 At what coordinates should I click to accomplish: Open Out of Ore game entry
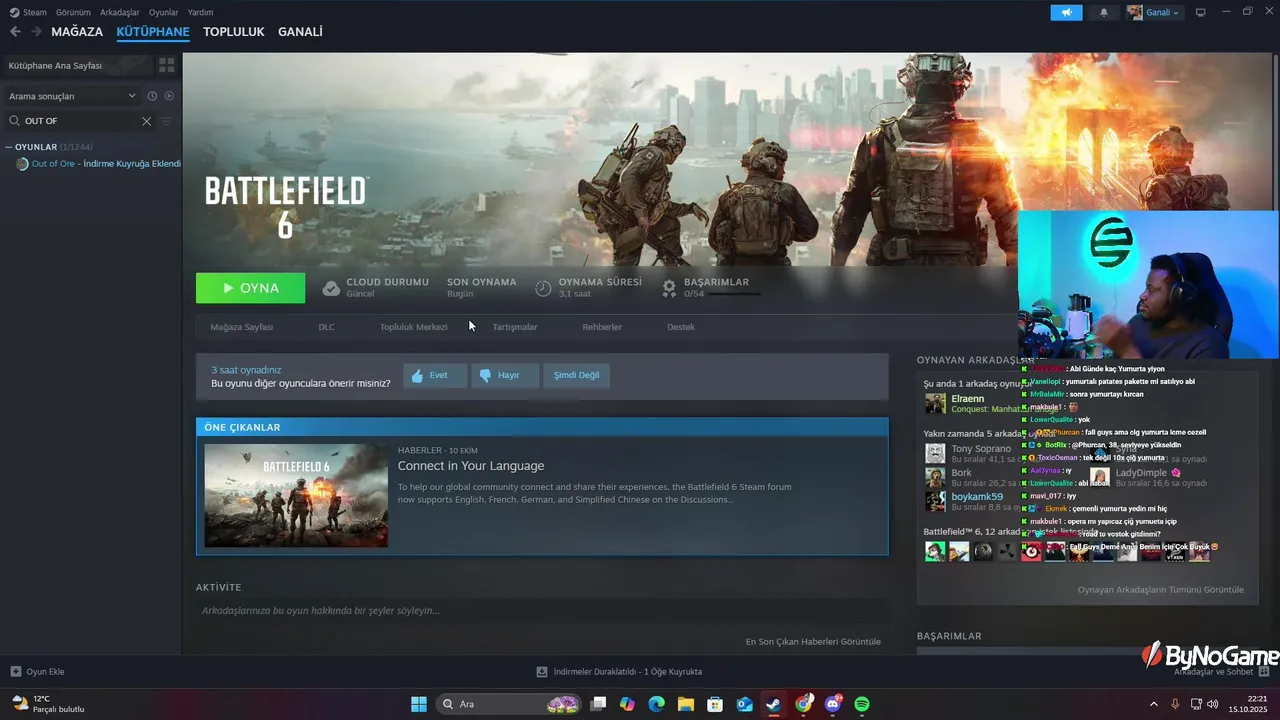pos(97,164)
